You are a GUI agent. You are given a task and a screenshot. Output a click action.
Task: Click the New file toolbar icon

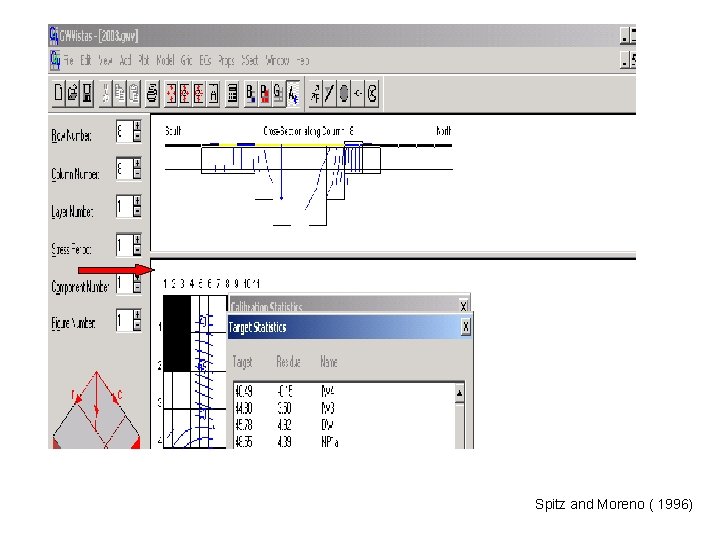pyautogui.click(x=58, y=94)
